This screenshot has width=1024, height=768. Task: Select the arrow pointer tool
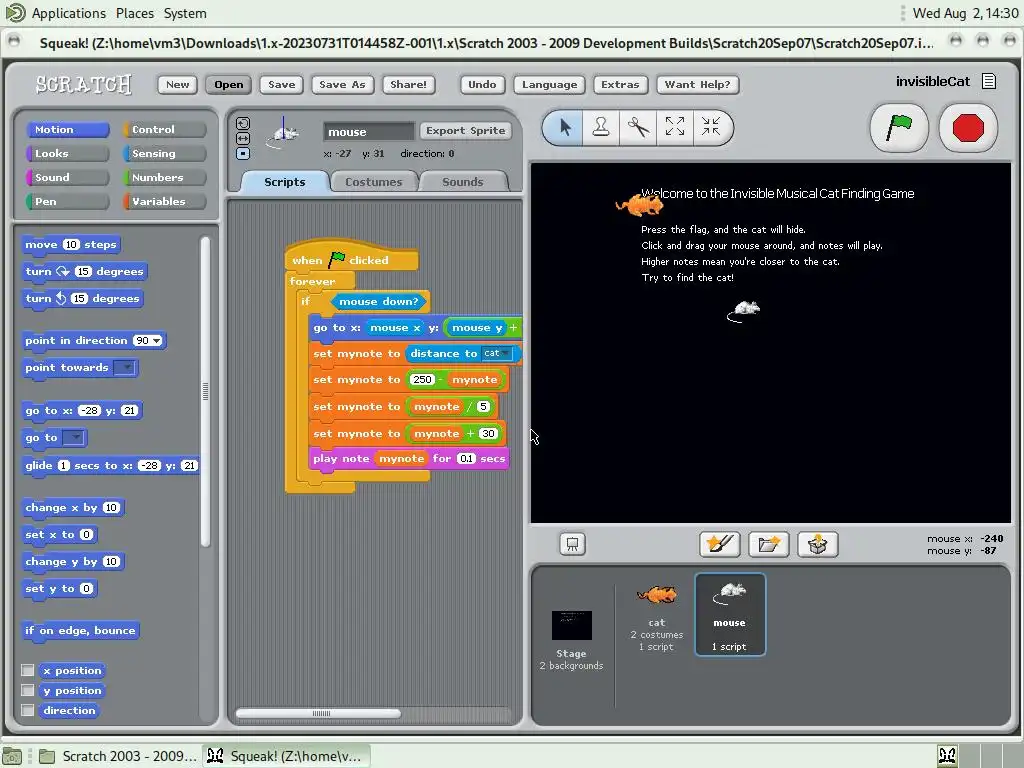565,127
